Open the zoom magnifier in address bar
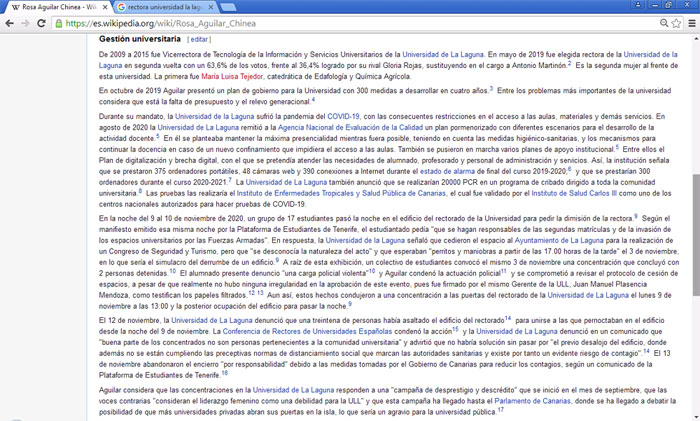 tap(664, 23)
